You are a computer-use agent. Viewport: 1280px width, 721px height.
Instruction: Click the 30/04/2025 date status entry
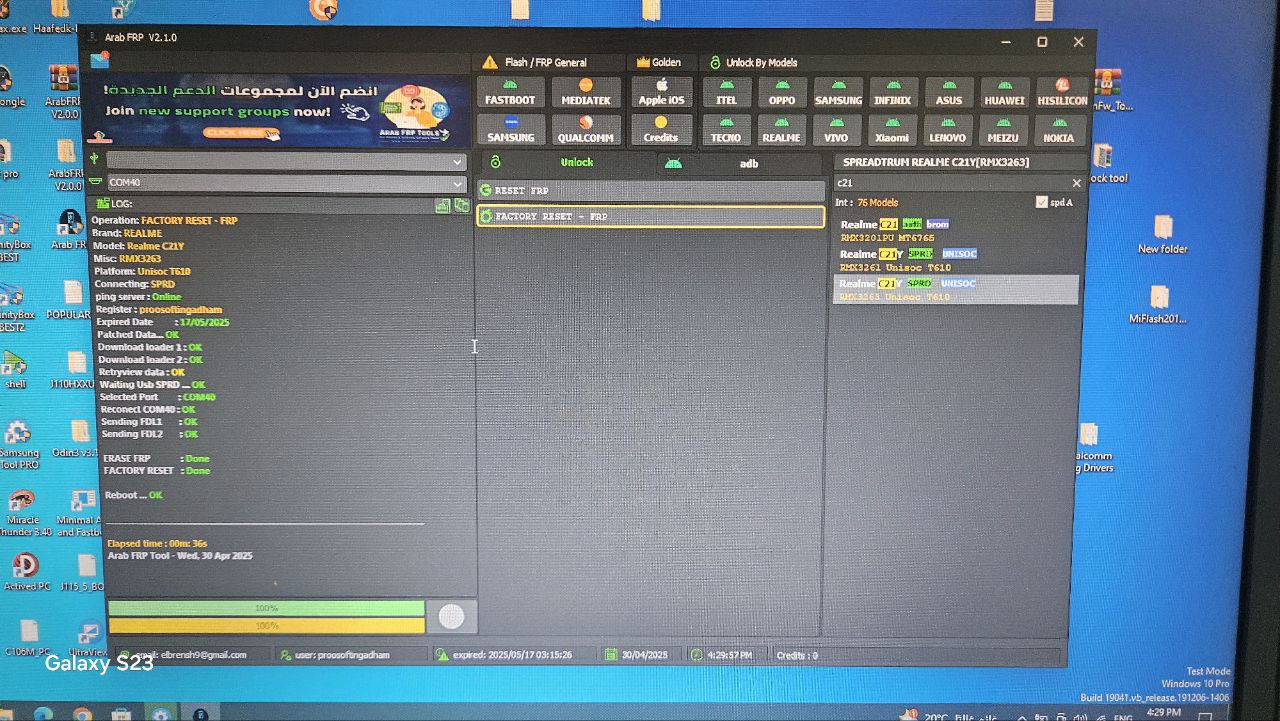point(643,655)
